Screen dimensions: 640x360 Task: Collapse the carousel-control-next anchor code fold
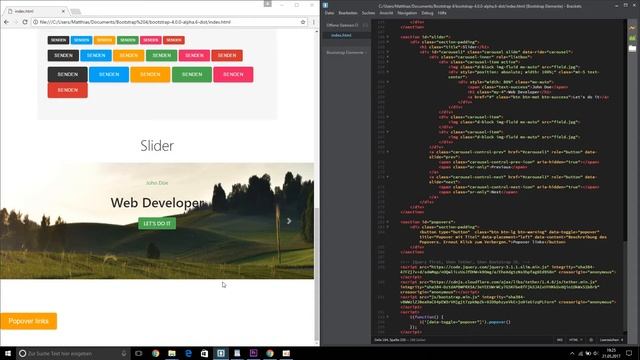[388, 177]
